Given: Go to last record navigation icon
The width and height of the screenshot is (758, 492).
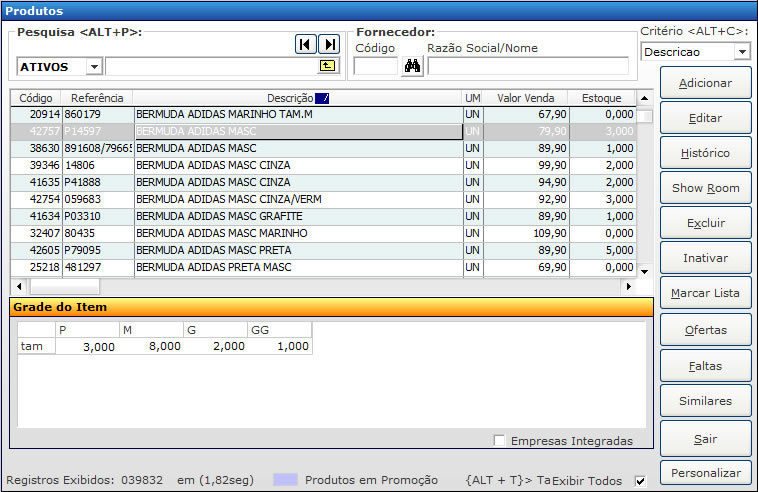Looking at the screenshot, I should (329, 44).
